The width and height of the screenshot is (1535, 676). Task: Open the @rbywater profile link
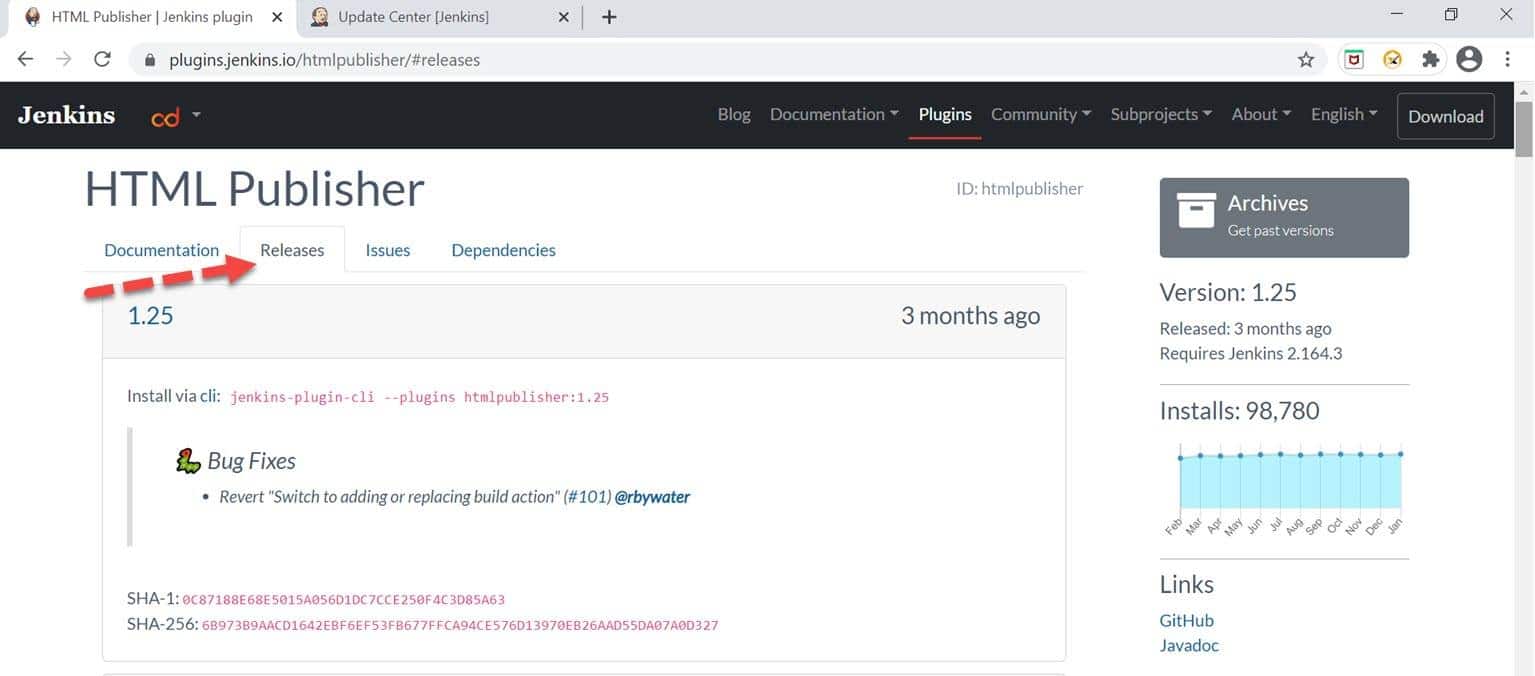tap(652, 497)
